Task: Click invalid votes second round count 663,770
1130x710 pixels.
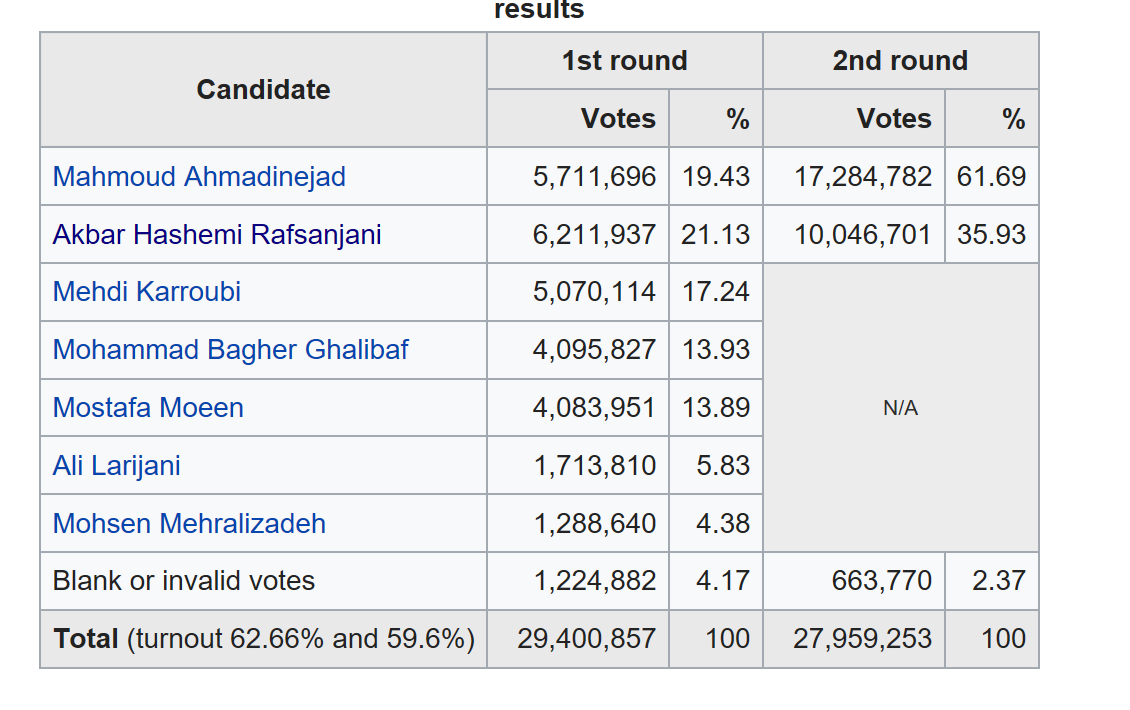Action: (x=881, y=581)
